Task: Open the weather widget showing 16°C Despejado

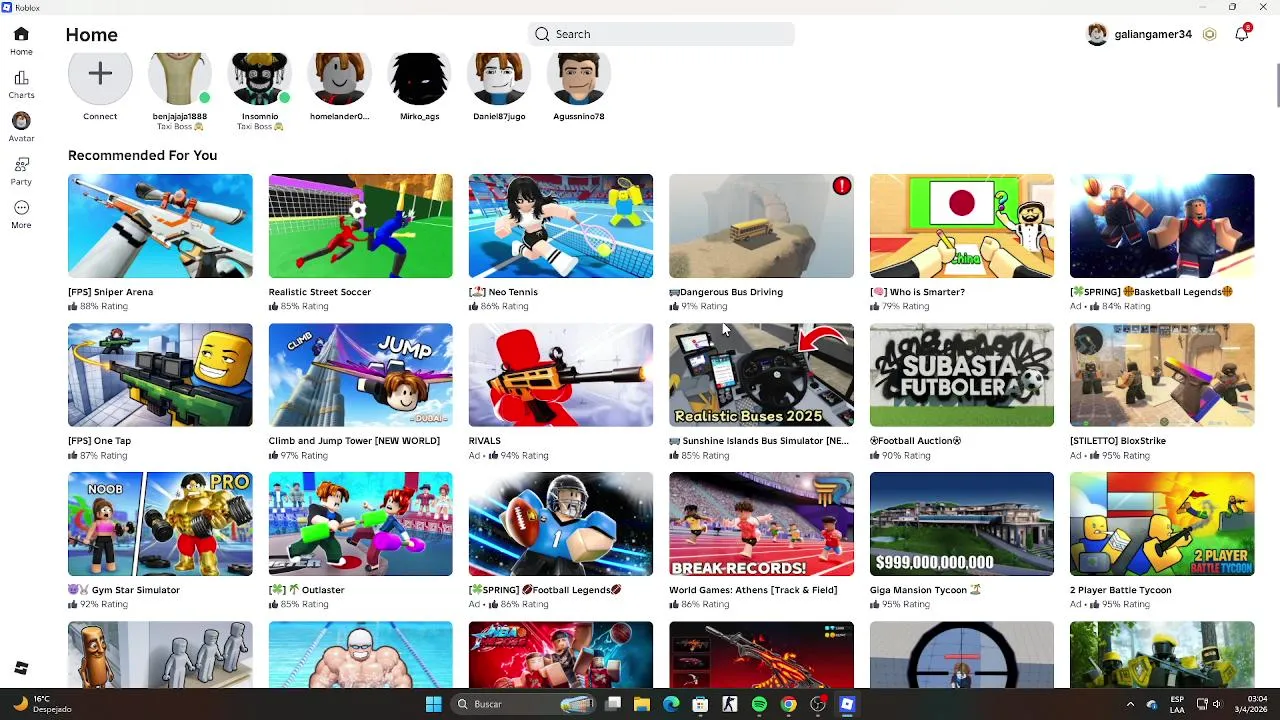Action: pos(42,704)
